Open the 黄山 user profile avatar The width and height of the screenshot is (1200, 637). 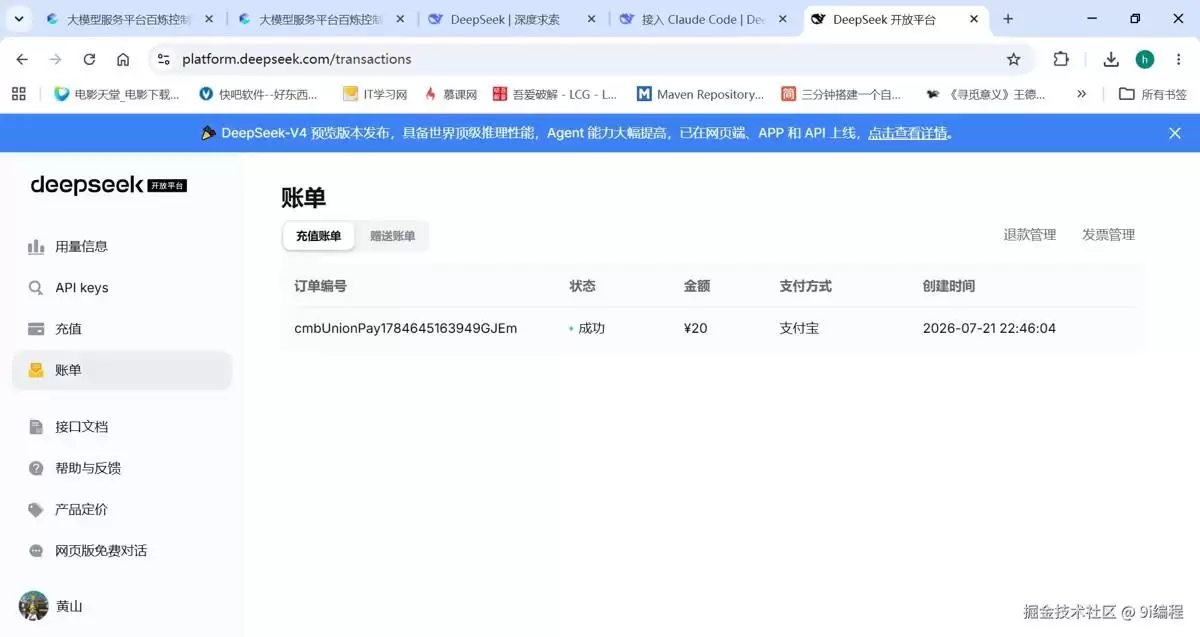34,606
